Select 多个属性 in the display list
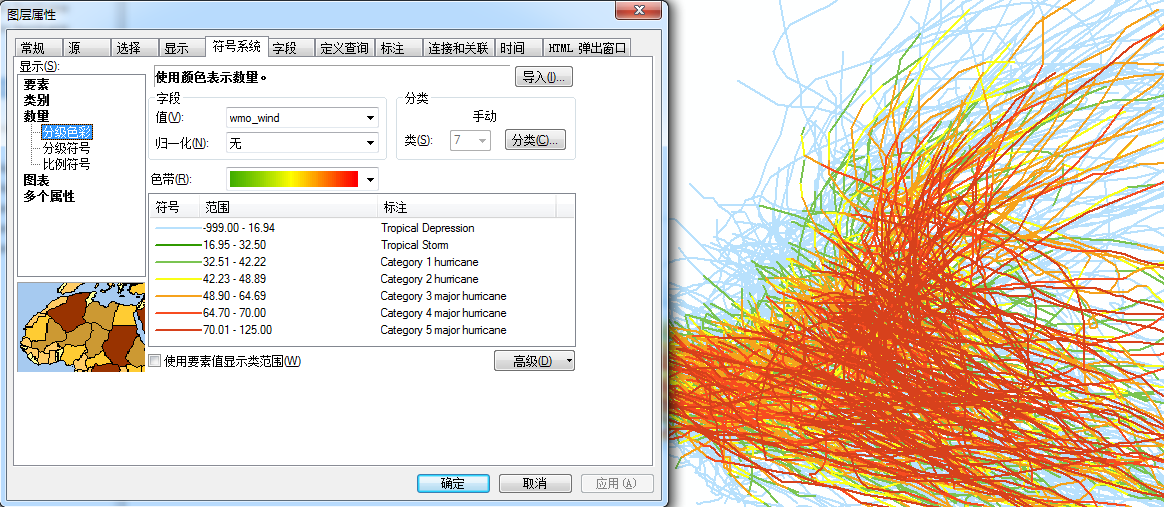The height and width of the screenshot is (507, 1164). click(49, 197)
